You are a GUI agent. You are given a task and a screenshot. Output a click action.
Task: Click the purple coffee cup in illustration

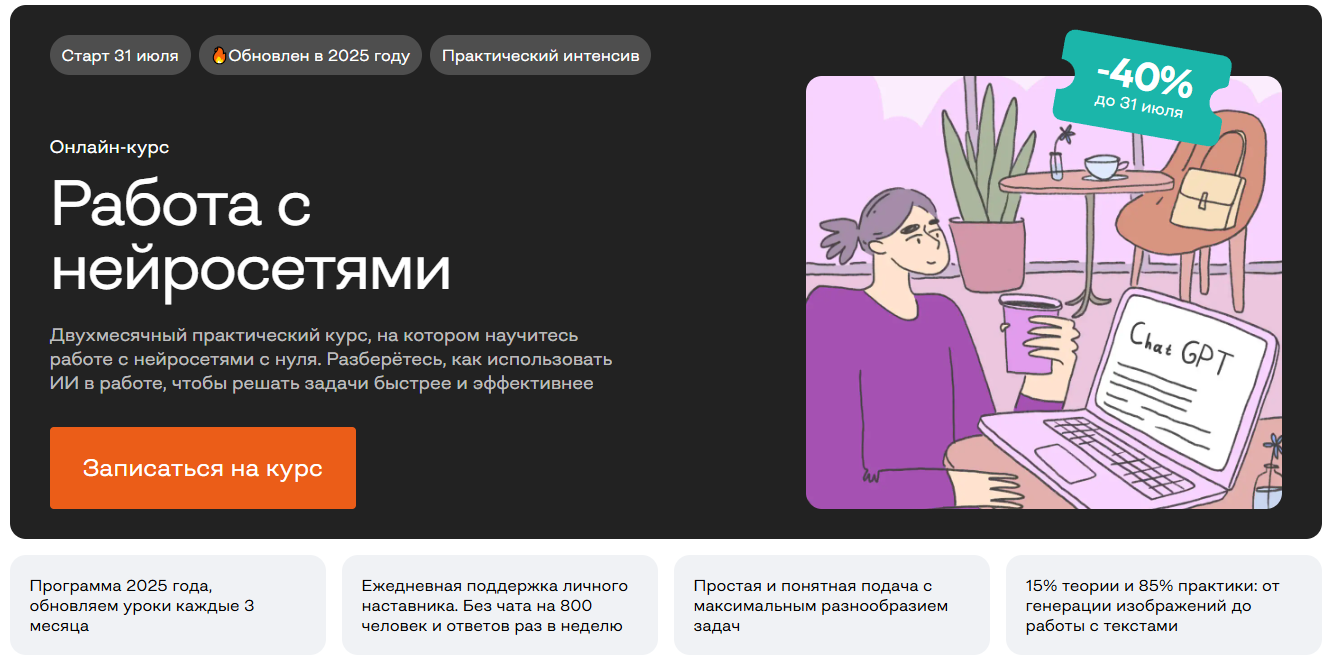1028,333
